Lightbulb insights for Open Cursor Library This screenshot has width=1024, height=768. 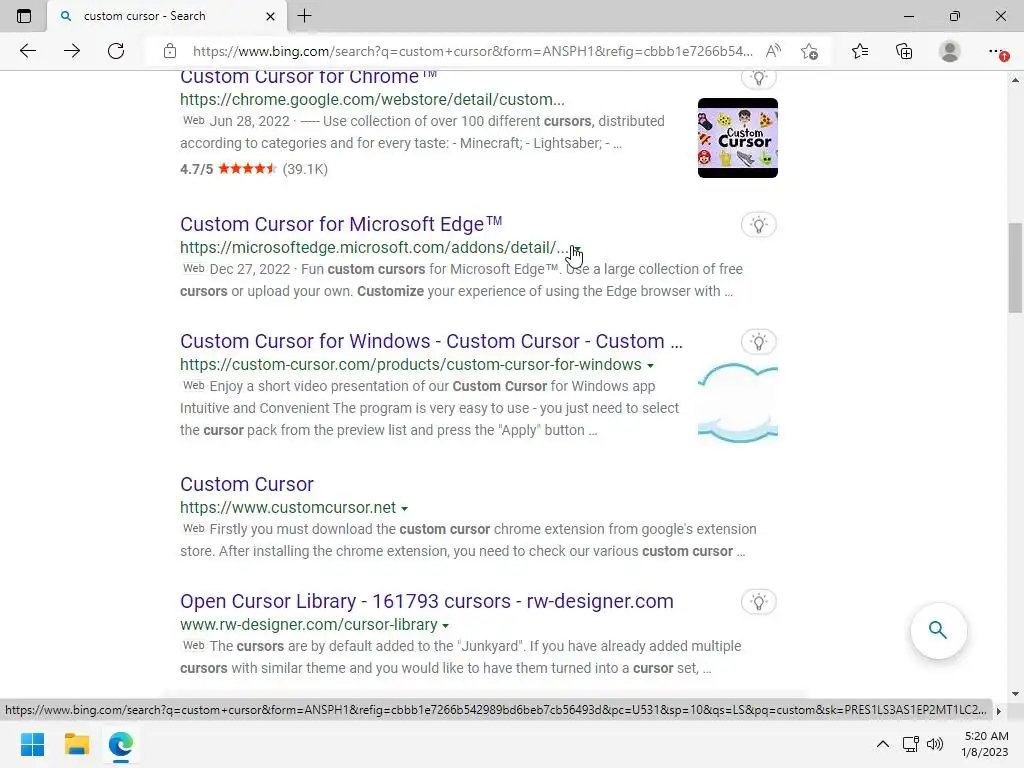click(759, 602)
